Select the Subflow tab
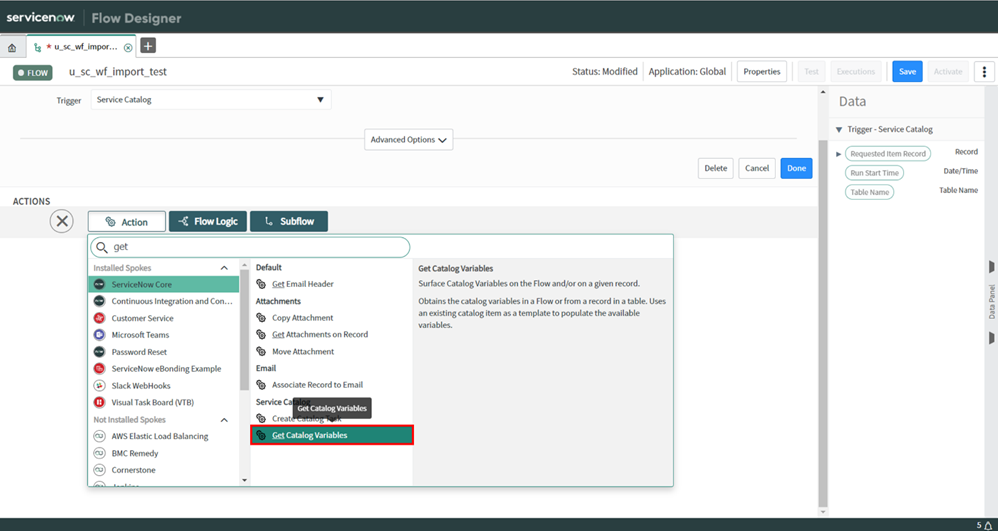 [289, 222]
